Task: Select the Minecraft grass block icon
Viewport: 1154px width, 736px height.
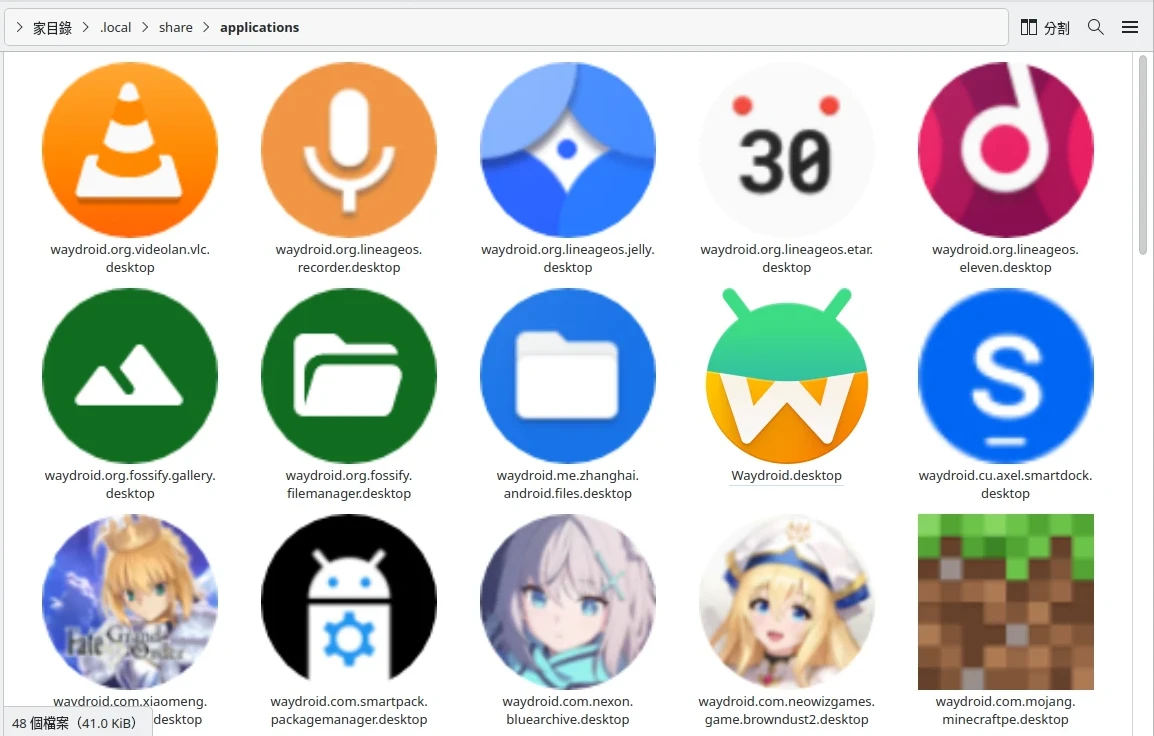Action: pos(1005,601)
